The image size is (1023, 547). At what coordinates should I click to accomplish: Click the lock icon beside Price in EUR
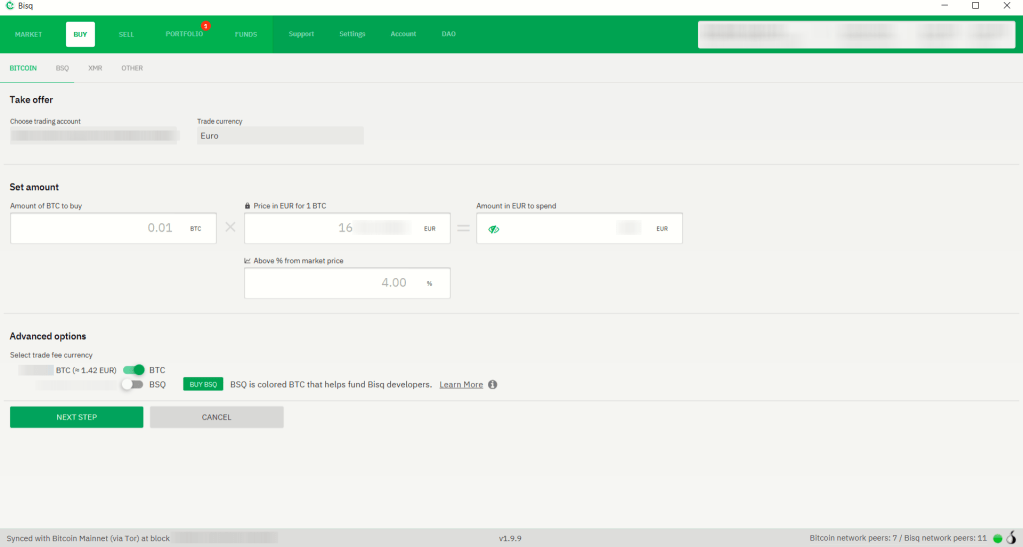pyautogui.click(x=247, y=206)
